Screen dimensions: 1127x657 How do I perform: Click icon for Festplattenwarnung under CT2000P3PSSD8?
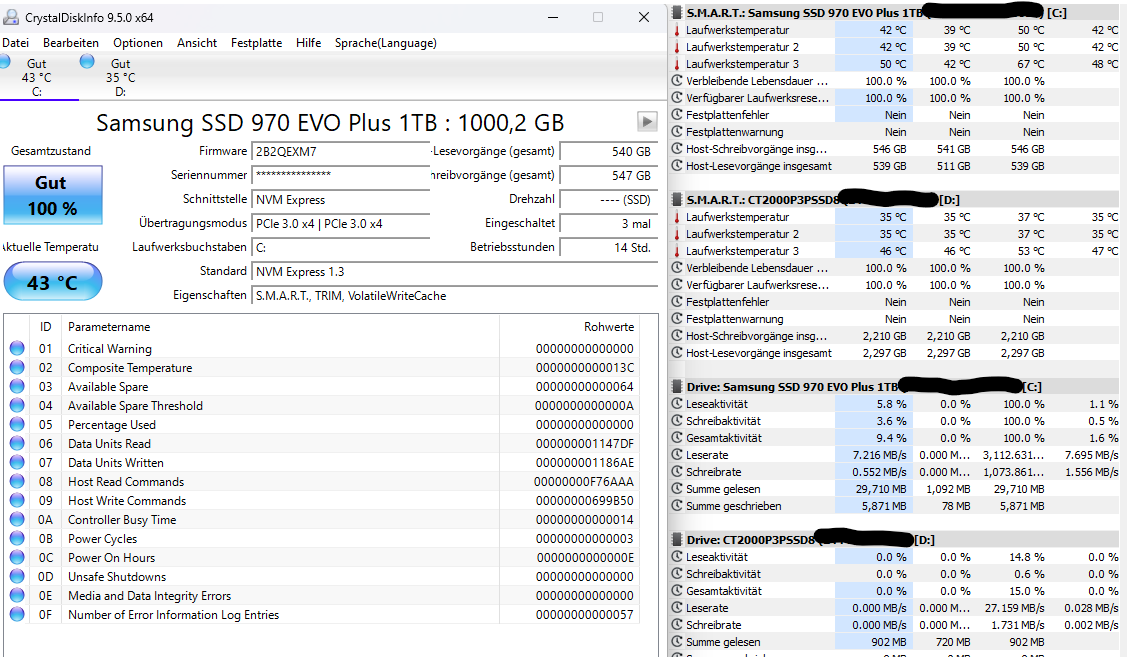[676, 319]
